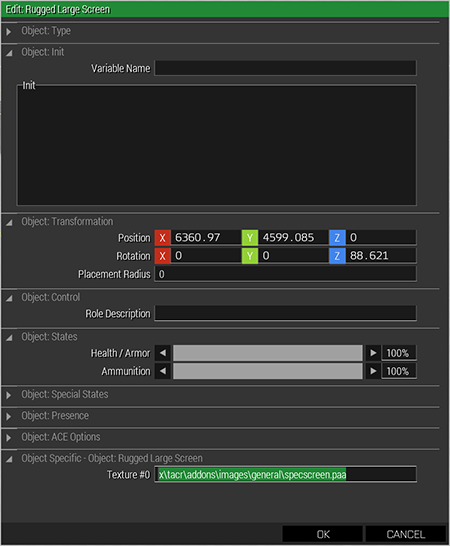Select the Position X value field
Image resolution: width=450 pixels, height=546 pixels.
[206, 237]
